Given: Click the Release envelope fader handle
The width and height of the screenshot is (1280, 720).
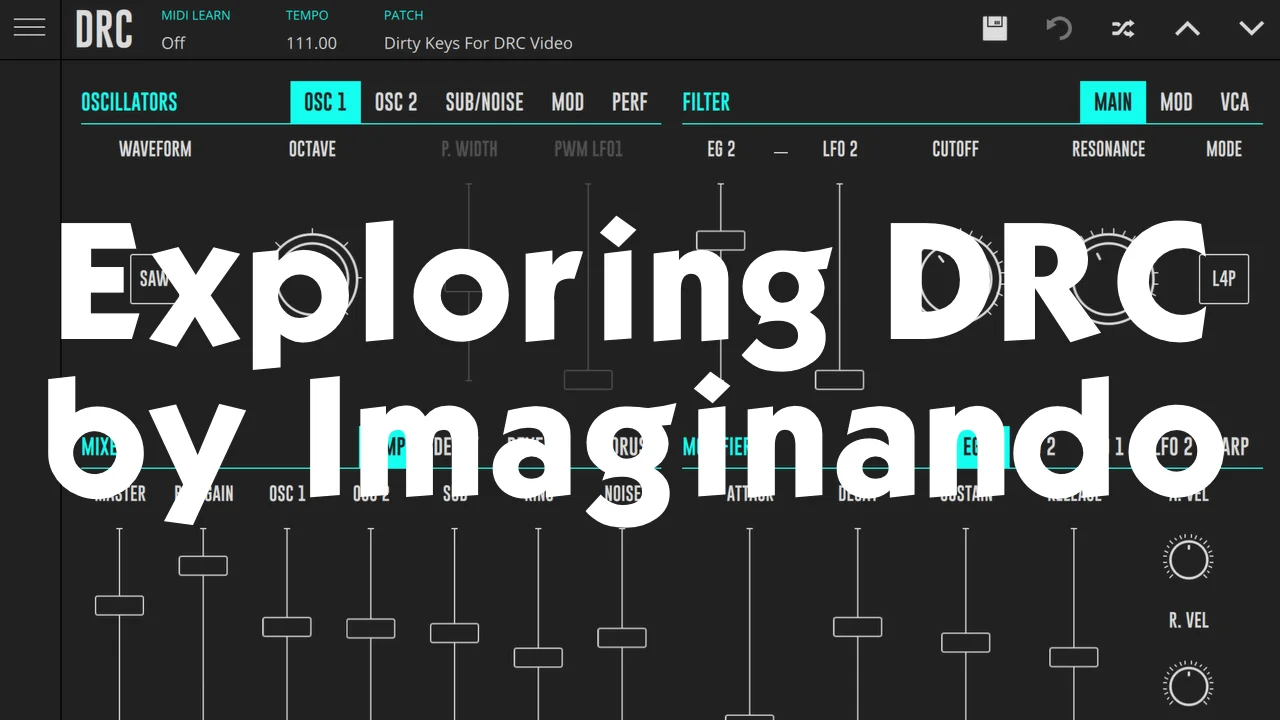Looking at the screenshot, I should tap(1074, 657).
